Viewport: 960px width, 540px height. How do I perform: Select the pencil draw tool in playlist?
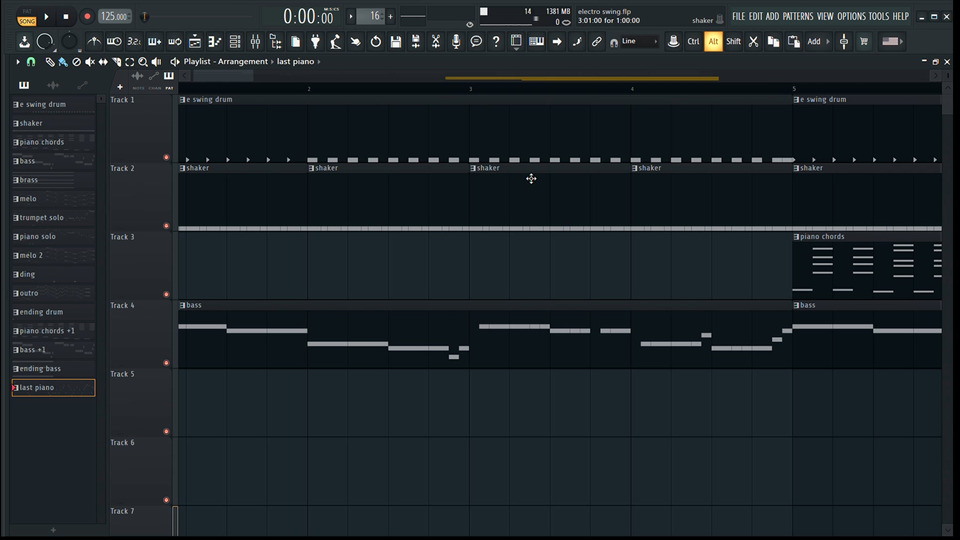tap(50, 62)
